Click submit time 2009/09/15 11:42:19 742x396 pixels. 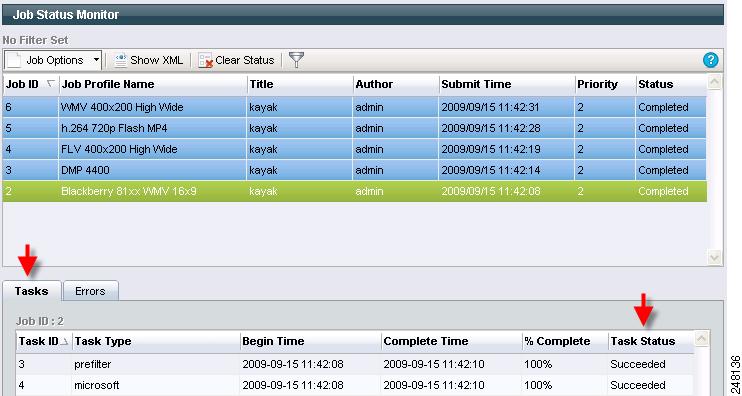click(490, 150)
